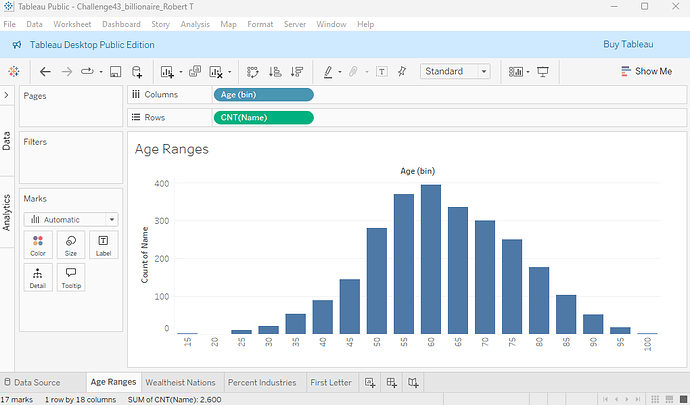
Task: Click the Save icon in toolbar
Action: click(x=115, y=72)
